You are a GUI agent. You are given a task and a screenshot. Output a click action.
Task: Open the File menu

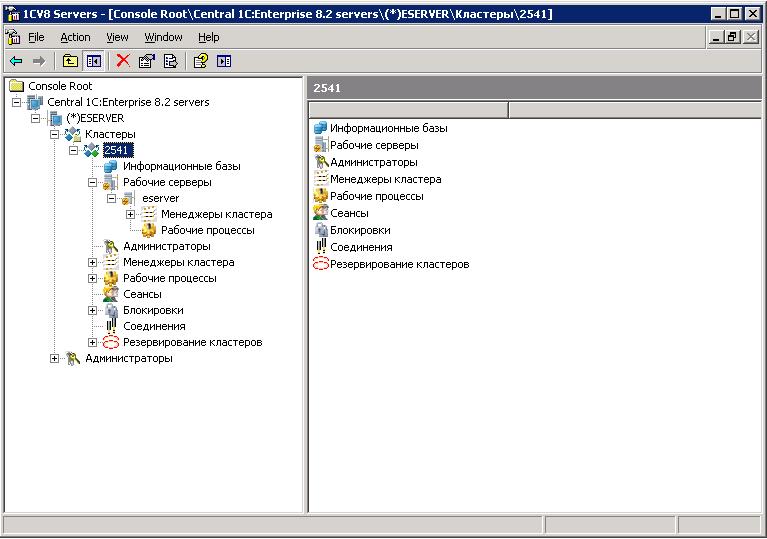(36, 37)
